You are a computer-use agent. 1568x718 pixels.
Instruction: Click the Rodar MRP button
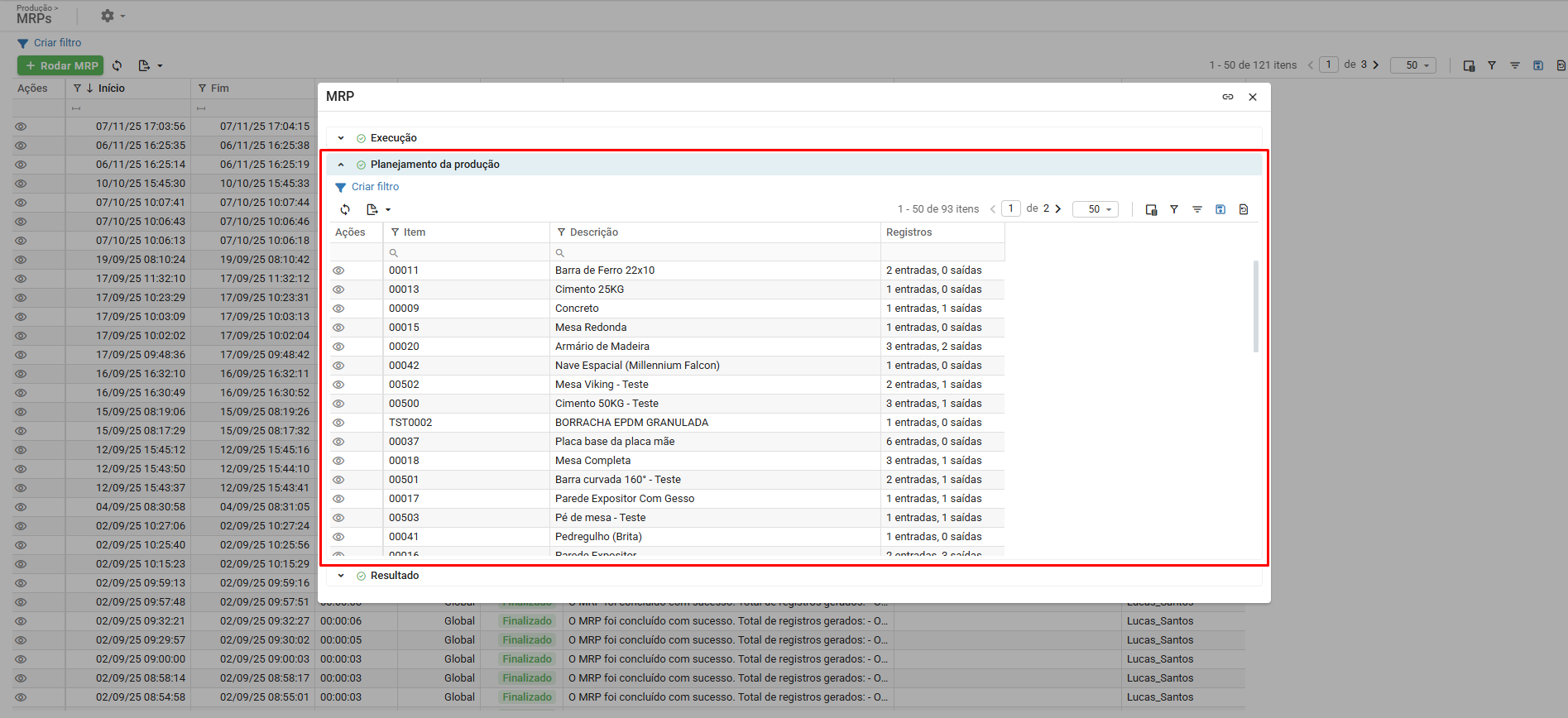[59, 65]
